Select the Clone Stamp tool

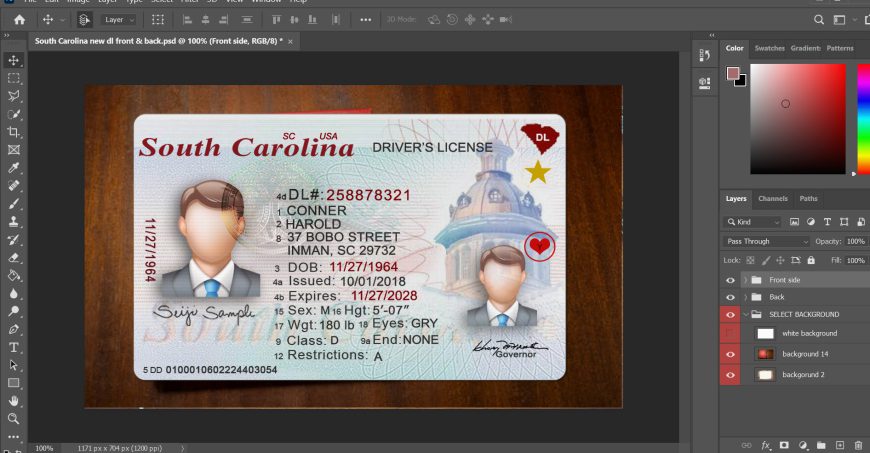click(x=13, y=222)
